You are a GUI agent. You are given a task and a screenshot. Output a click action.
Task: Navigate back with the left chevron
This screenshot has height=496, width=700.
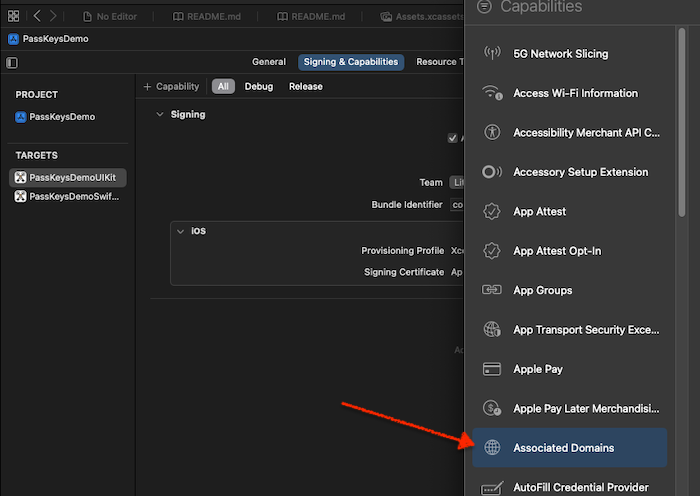(37, 17)
